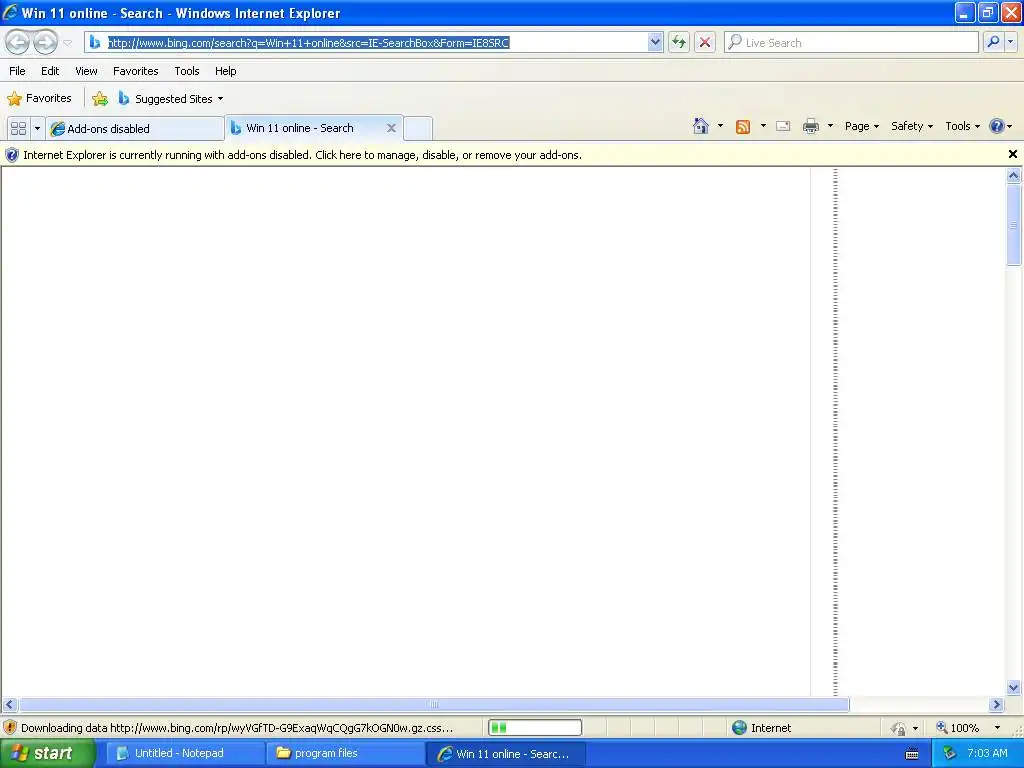Click the Internet security zone indicator
This screenshot has height=768, width=1024.
click(x=761, y=728)
